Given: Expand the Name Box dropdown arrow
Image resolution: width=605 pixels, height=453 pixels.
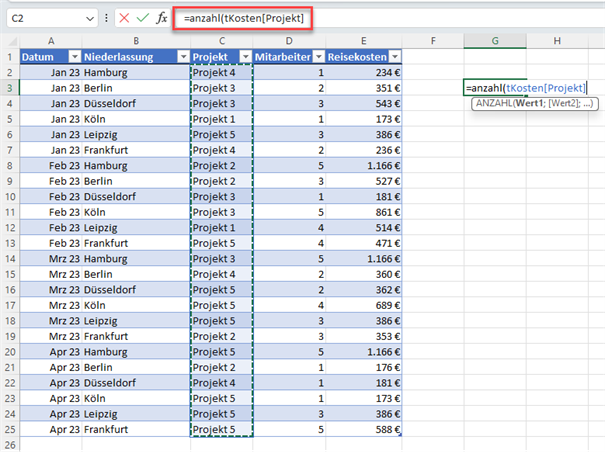Looking at the screenshot, I should [x=90, y=18].
